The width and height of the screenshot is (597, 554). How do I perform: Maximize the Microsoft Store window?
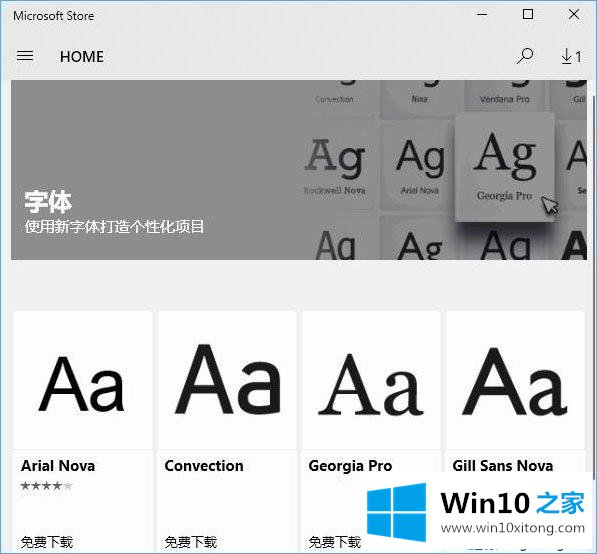[528, 14]
